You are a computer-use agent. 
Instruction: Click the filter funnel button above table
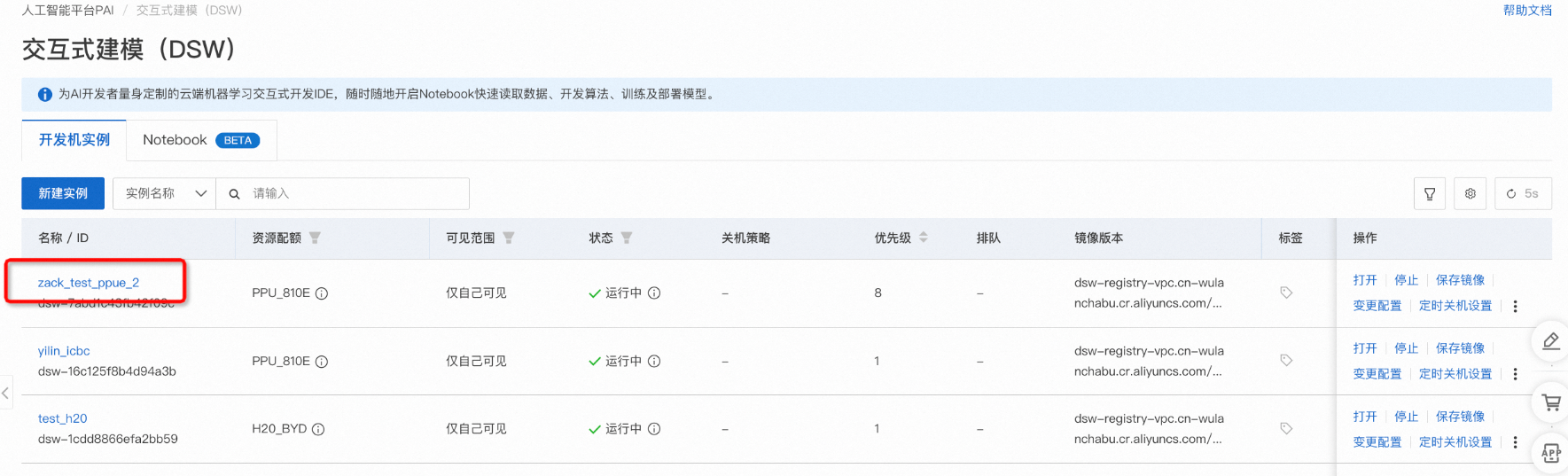coord(1430,193)
